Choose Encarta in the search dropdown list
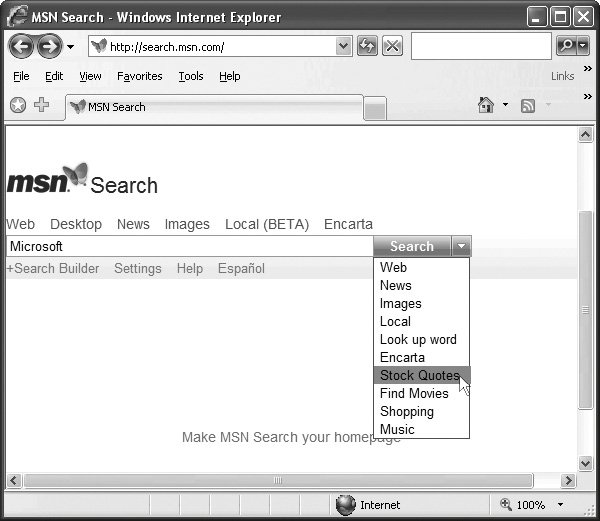 pyautogui.click(x=421, y=357)
